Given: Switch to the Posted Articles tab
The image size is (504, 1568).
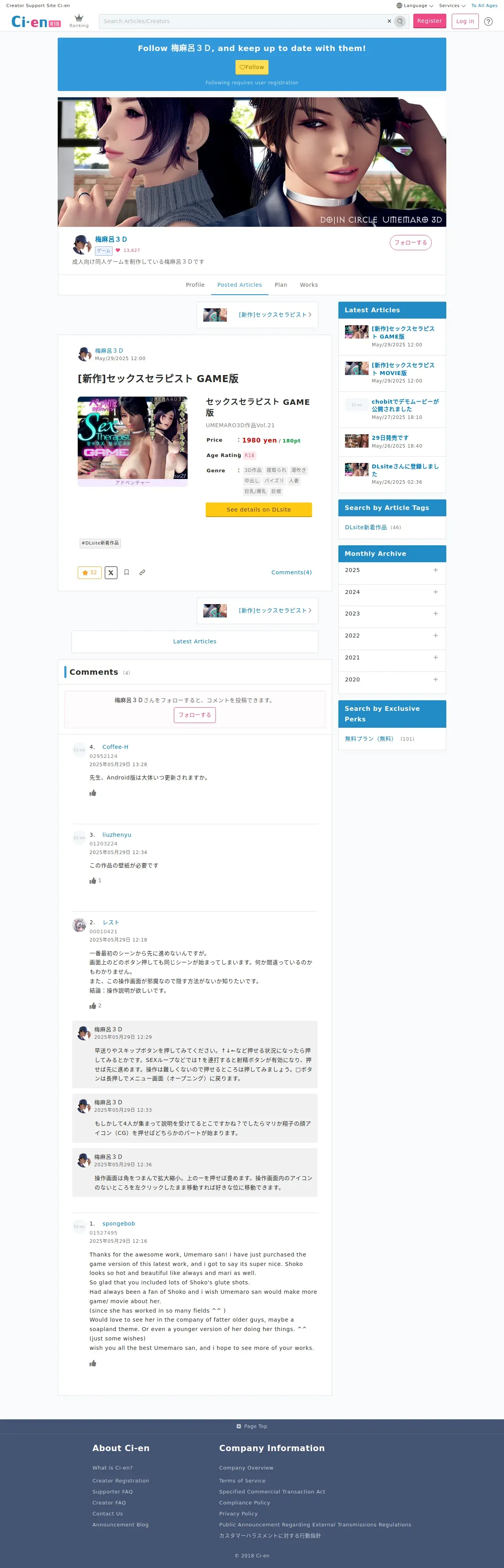Looking at the screenshot, I should click(240, 285).
